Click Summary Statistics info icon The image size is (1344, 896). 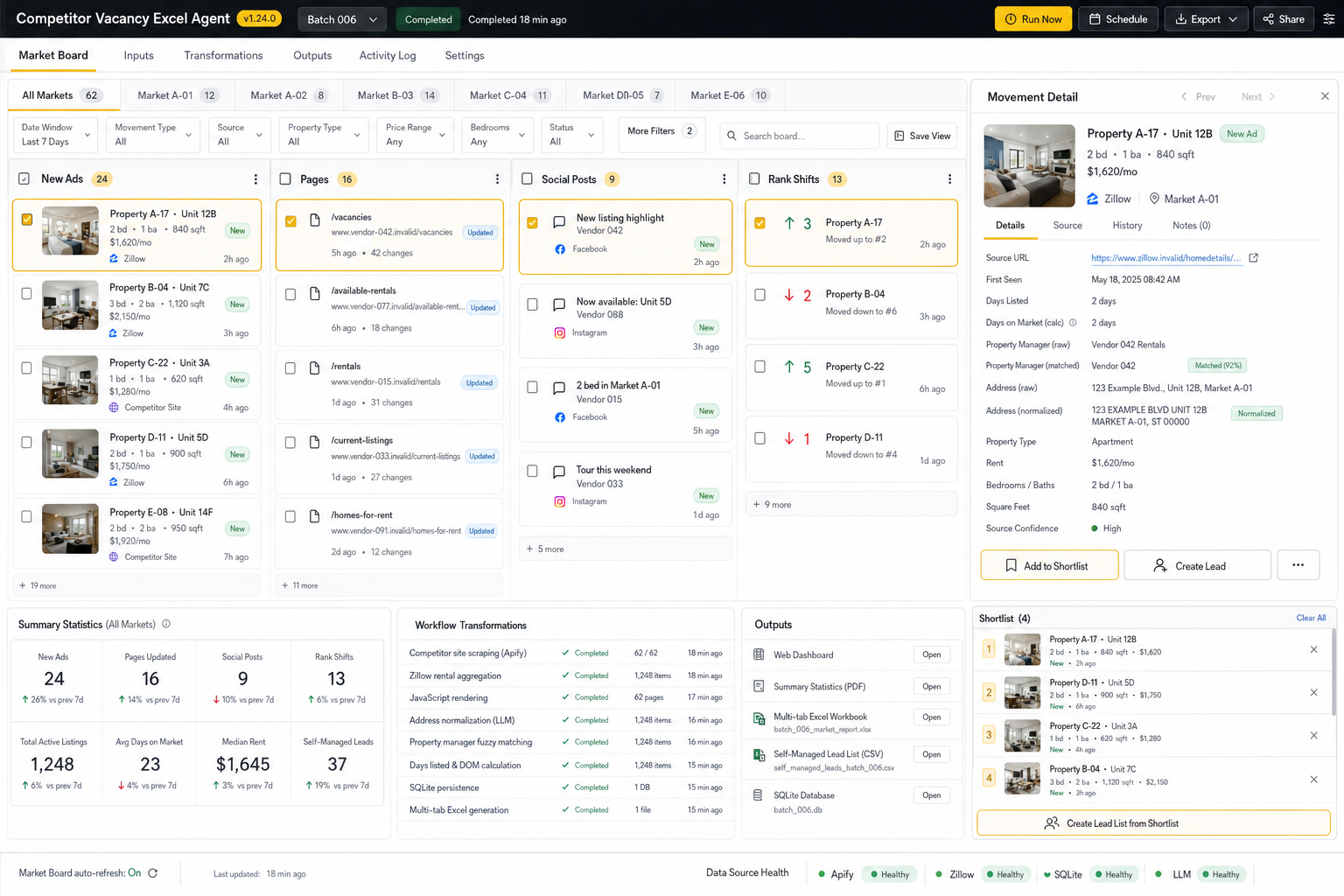(x=166, y=624)
